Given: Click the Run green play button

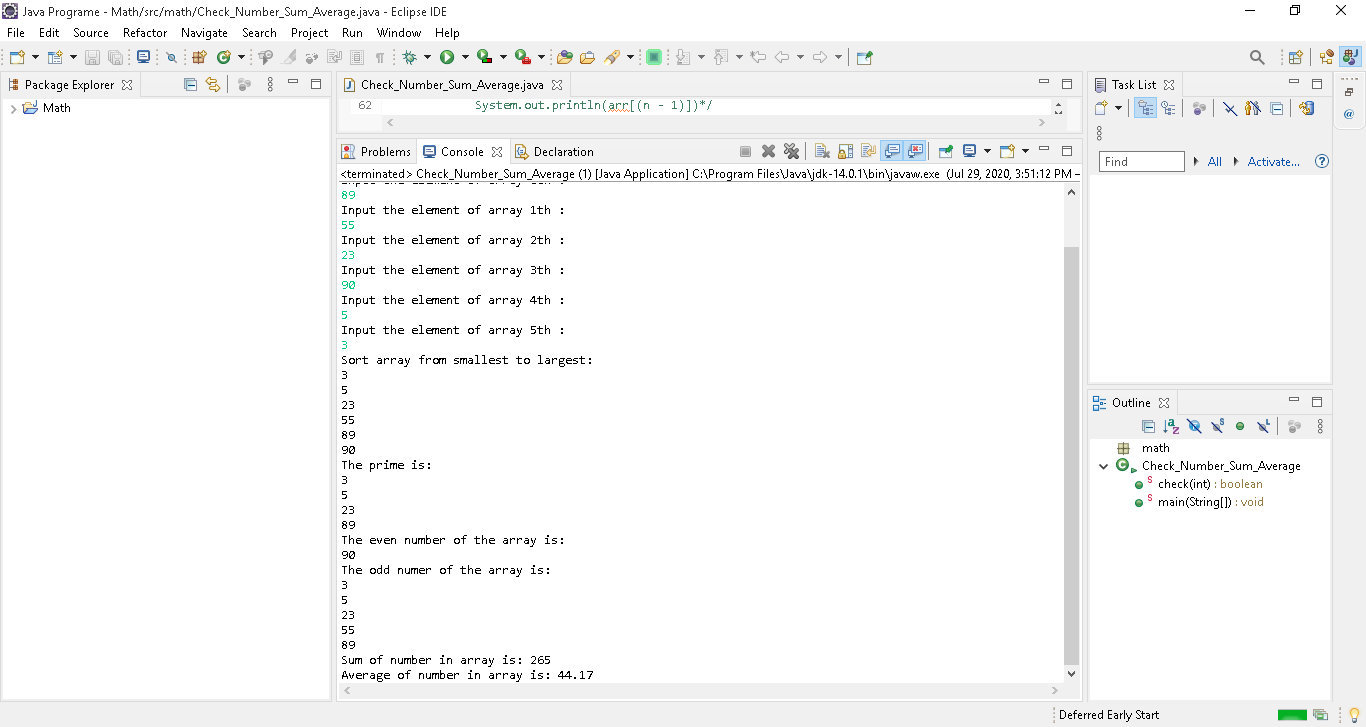Looking at the screenshot, I should (x=447, y=57).
